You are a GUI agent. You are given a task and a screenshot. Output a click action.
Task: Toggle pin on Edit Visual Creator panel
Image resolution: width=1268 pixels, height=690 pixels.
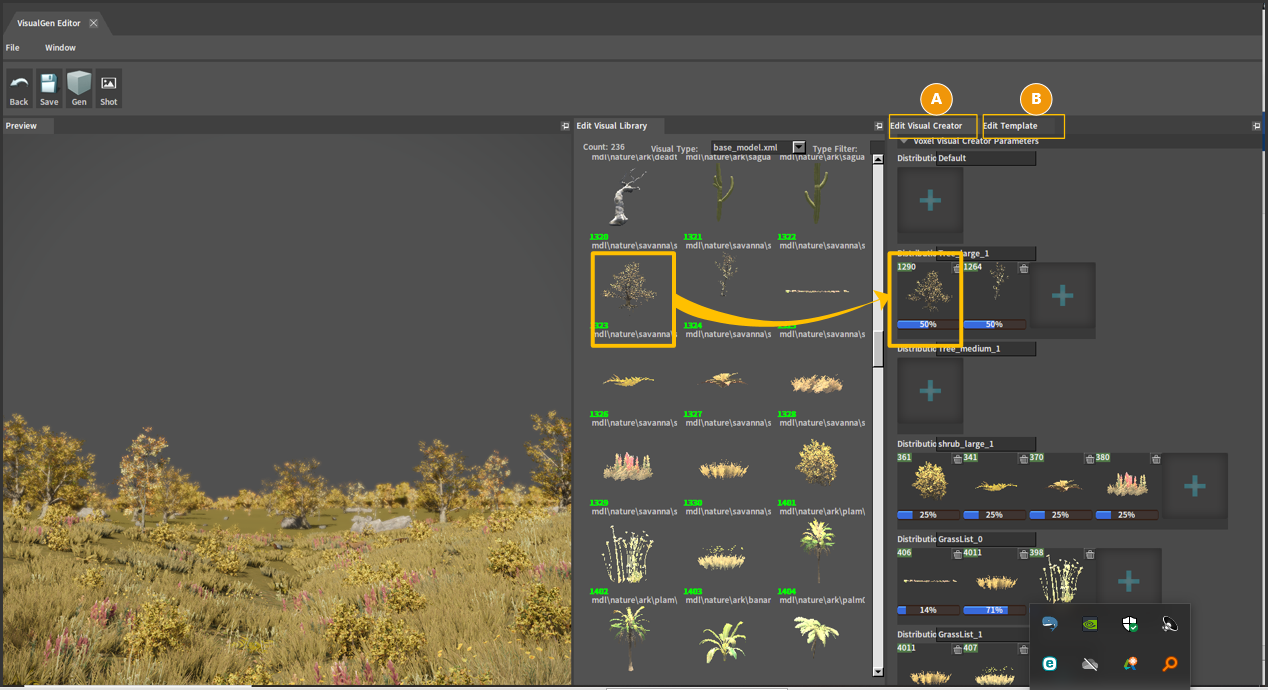click(1256, 126)
